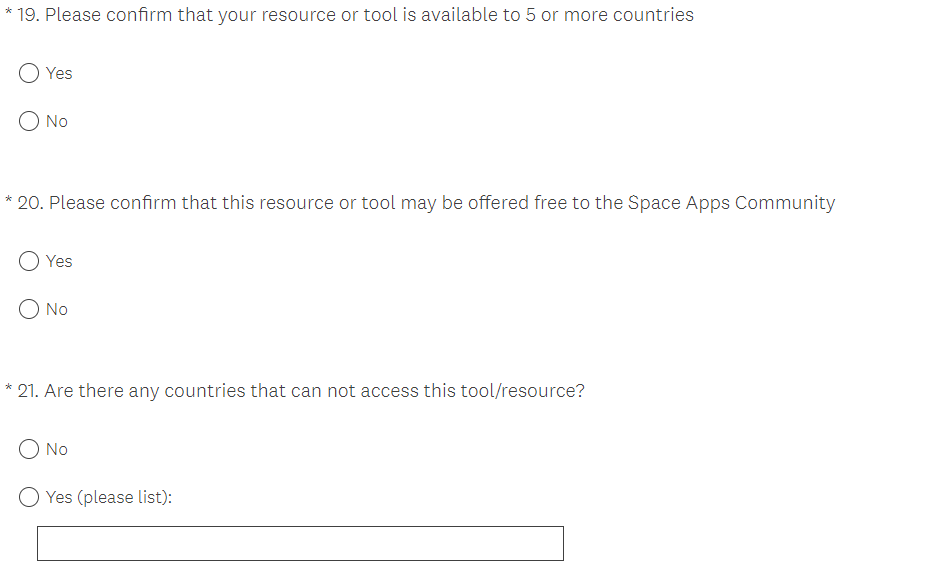
Task: Click the 'Yes' label text under question 20
Action: tap(59, 261)
